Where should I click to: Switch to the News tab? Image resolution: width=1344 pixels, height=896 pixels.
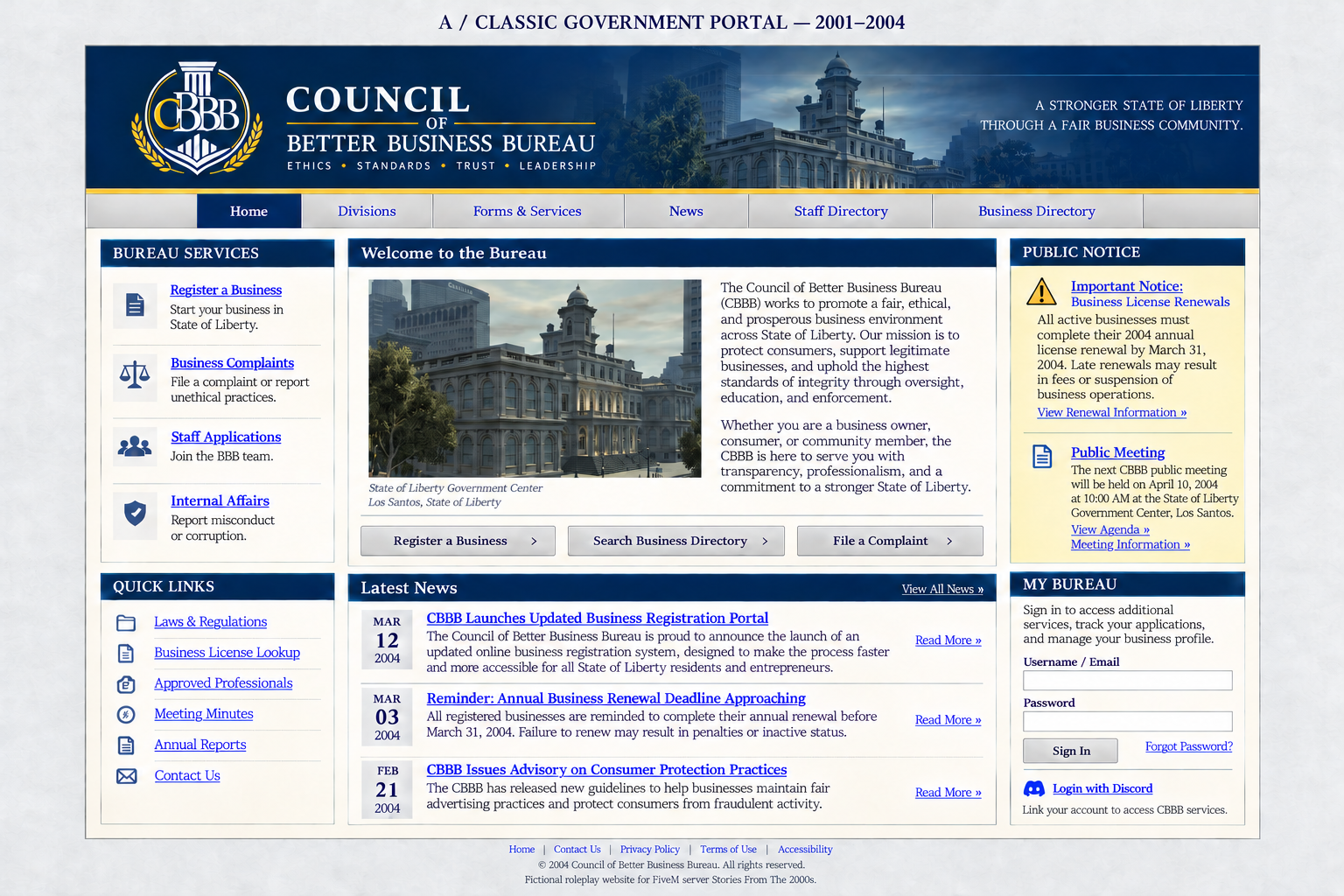pos(686,211)
